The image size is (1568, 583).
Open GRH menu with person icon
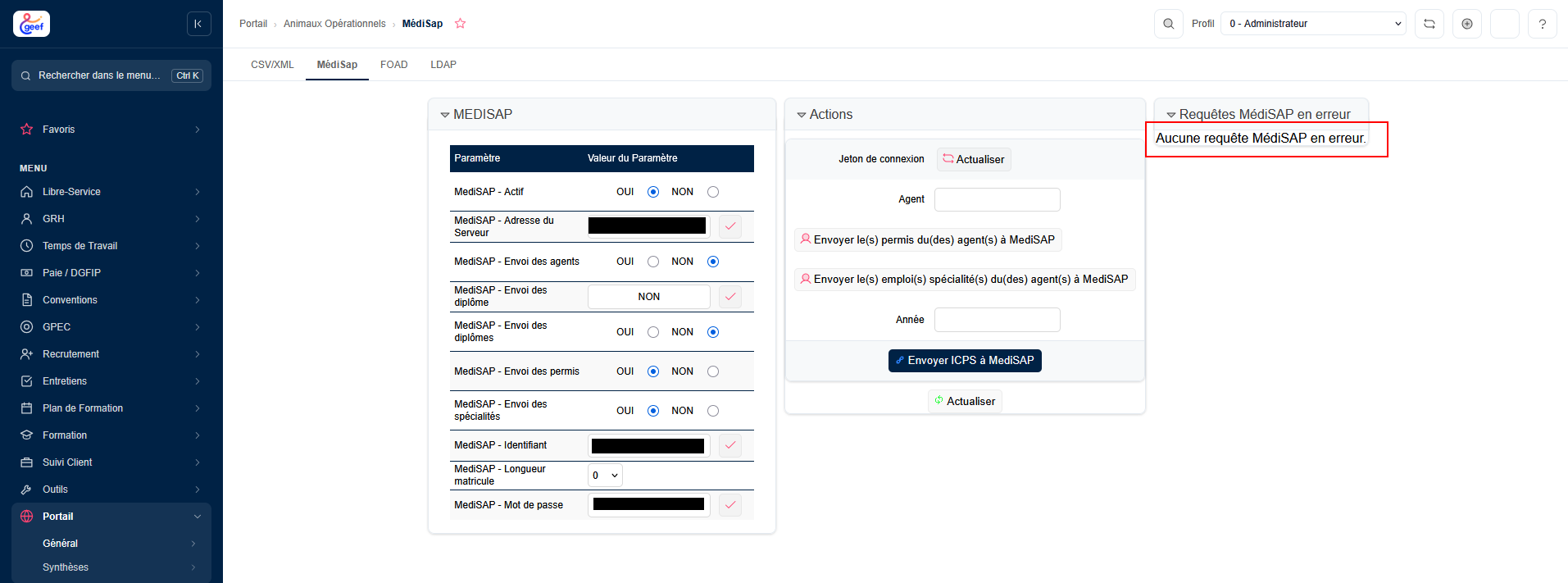click(x=111, y=219)
